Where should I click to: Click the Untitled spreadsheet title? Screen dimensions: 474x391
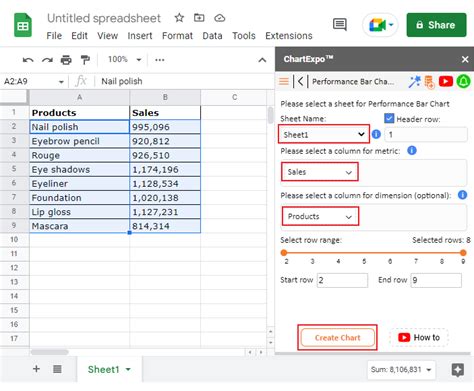[104, 18]
